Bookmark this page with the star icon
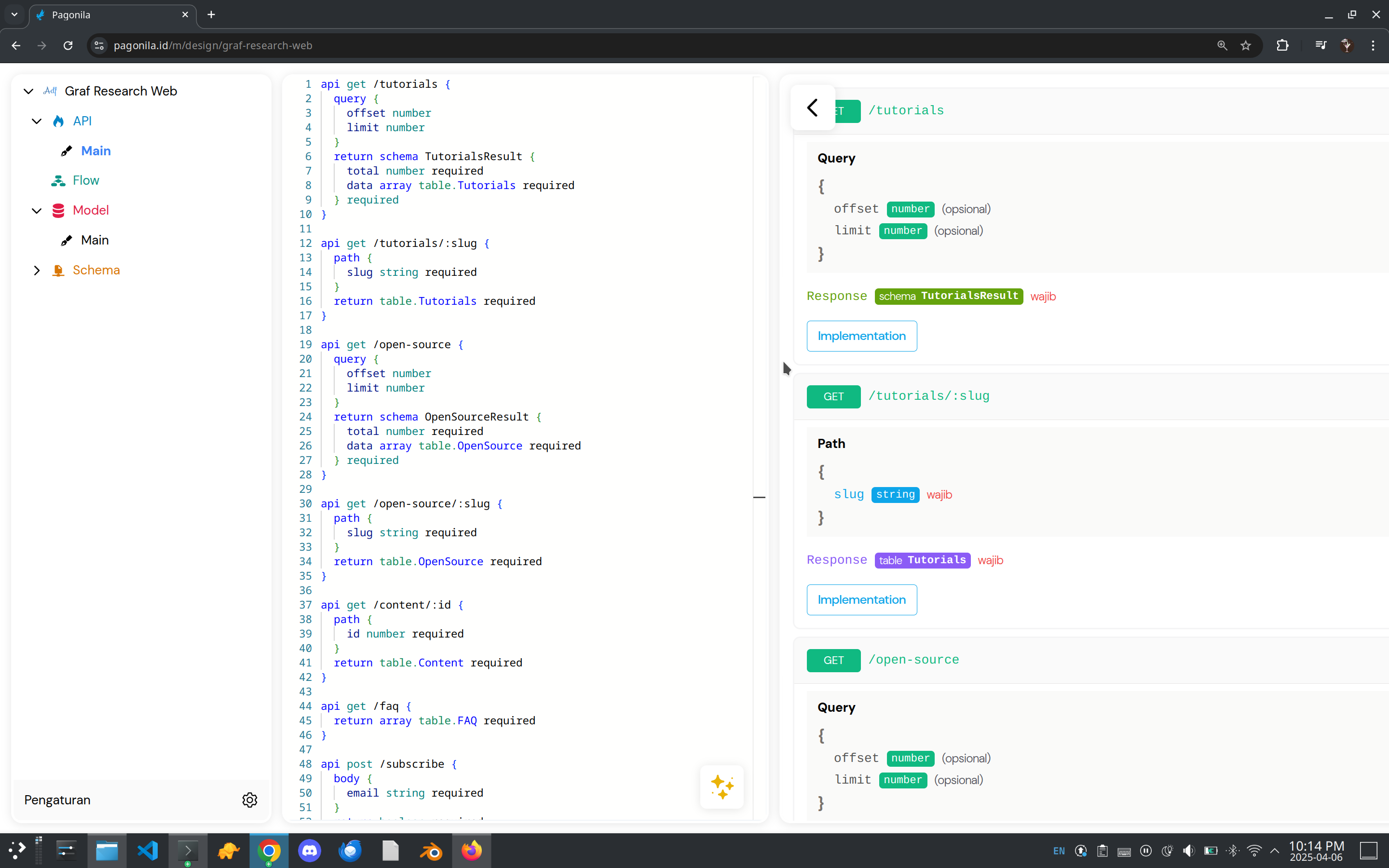The height and width of the screenshot is (868, 1389). coord(1245,45)
